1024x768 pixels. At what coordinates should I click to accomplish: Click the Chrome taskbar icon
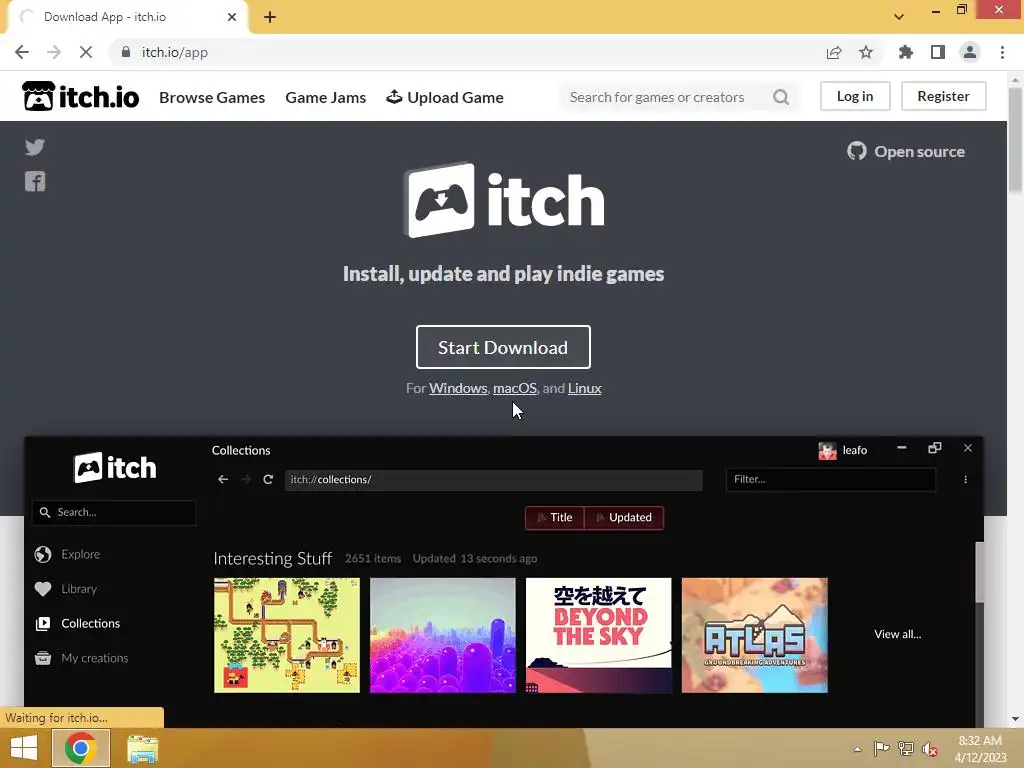pos(80,748)
